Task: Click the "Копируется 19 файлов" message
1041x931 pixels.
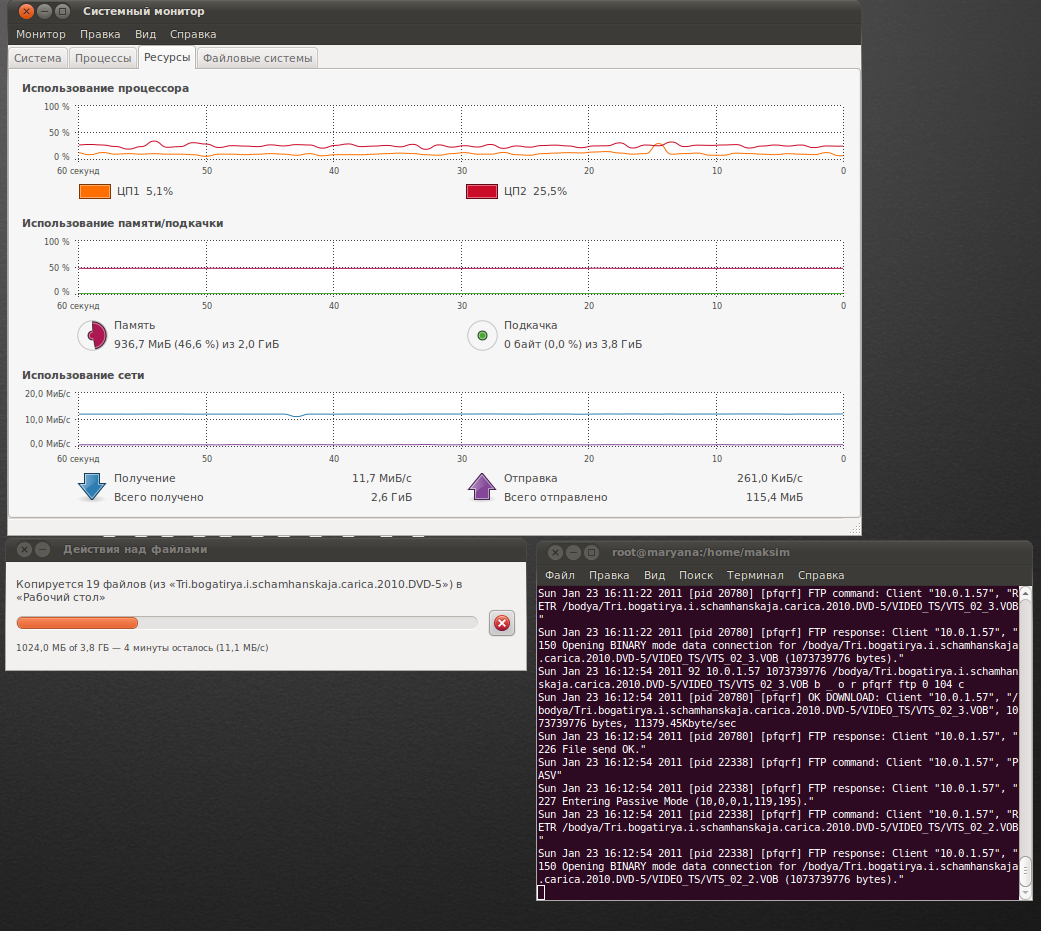Action: 239,591
